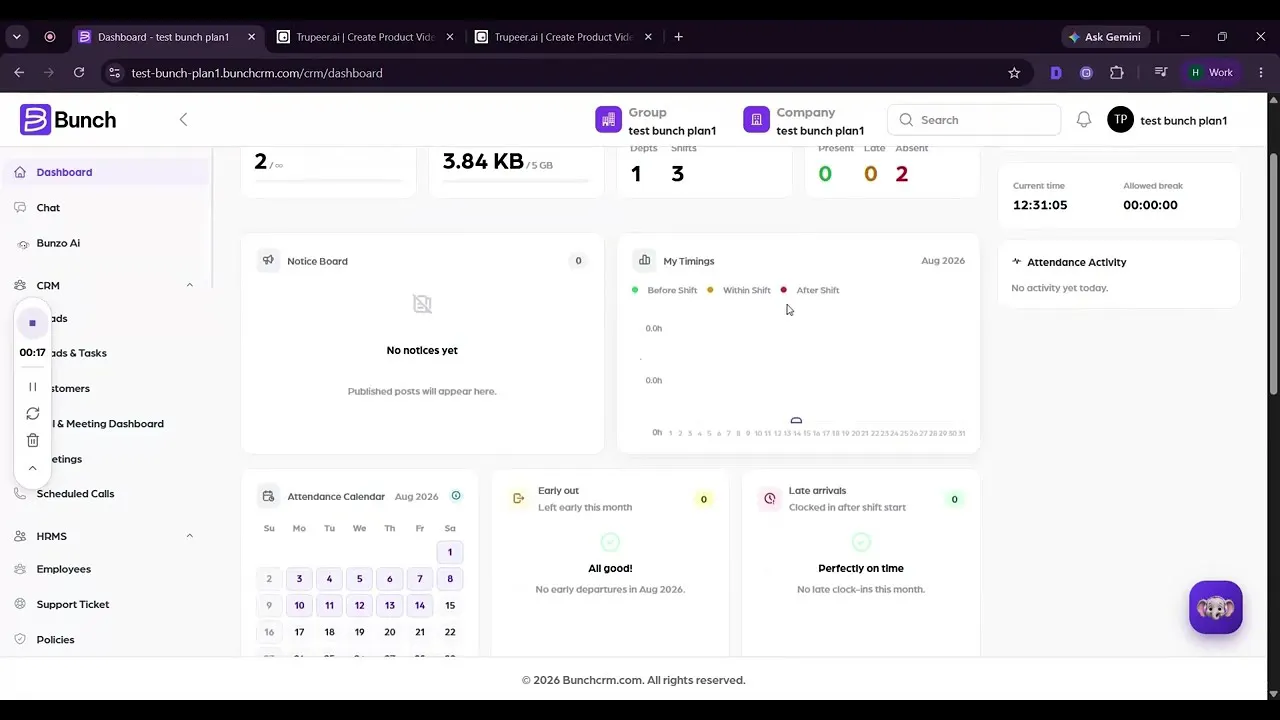Viewport: 1280px width, 720px height.
Task: Collapse the sidebar with the left chevron
Action: pos(183,120)
